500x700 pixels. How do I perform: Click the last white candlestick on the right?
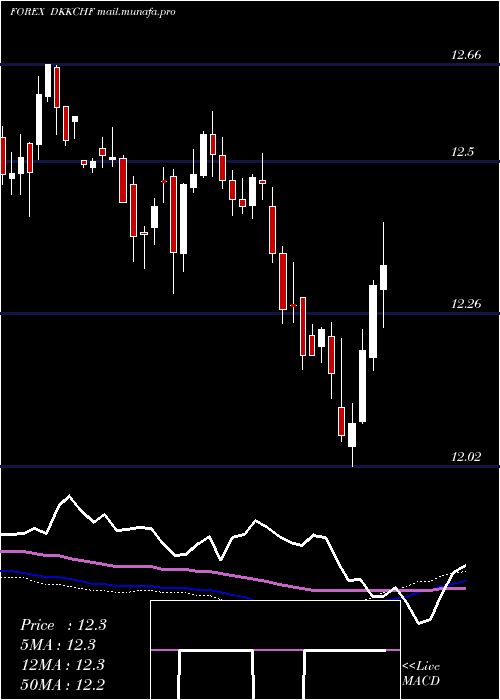383,277
